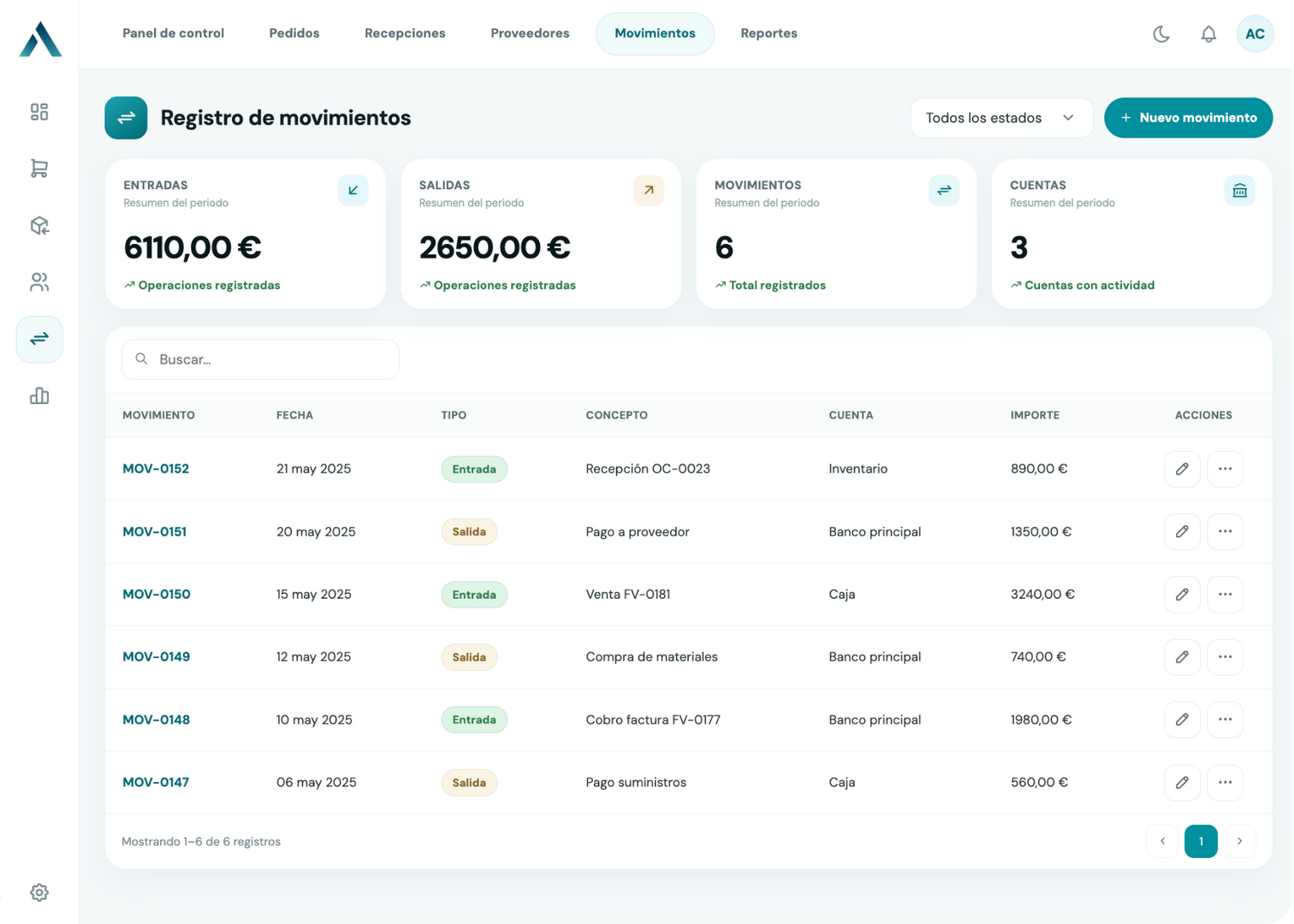Image resolution: width=1294 pixels, height=924 pixels.
Task: Go to Panel de control tab
Action: [x=173, y=33]
